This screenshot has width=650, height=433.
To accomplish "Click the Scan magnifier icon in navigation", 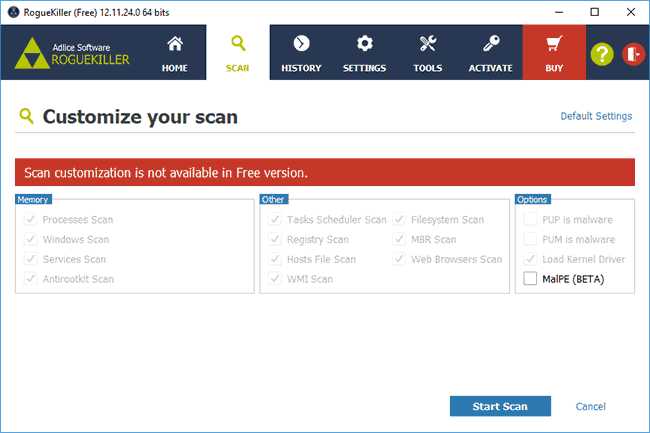I will [x=238, y=43].
